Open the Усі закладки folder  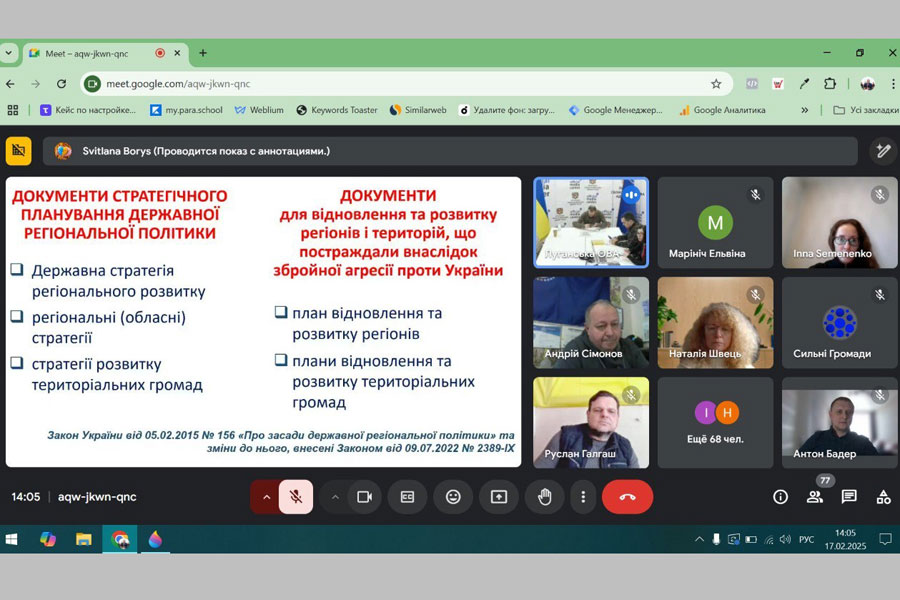pos(866,110)
